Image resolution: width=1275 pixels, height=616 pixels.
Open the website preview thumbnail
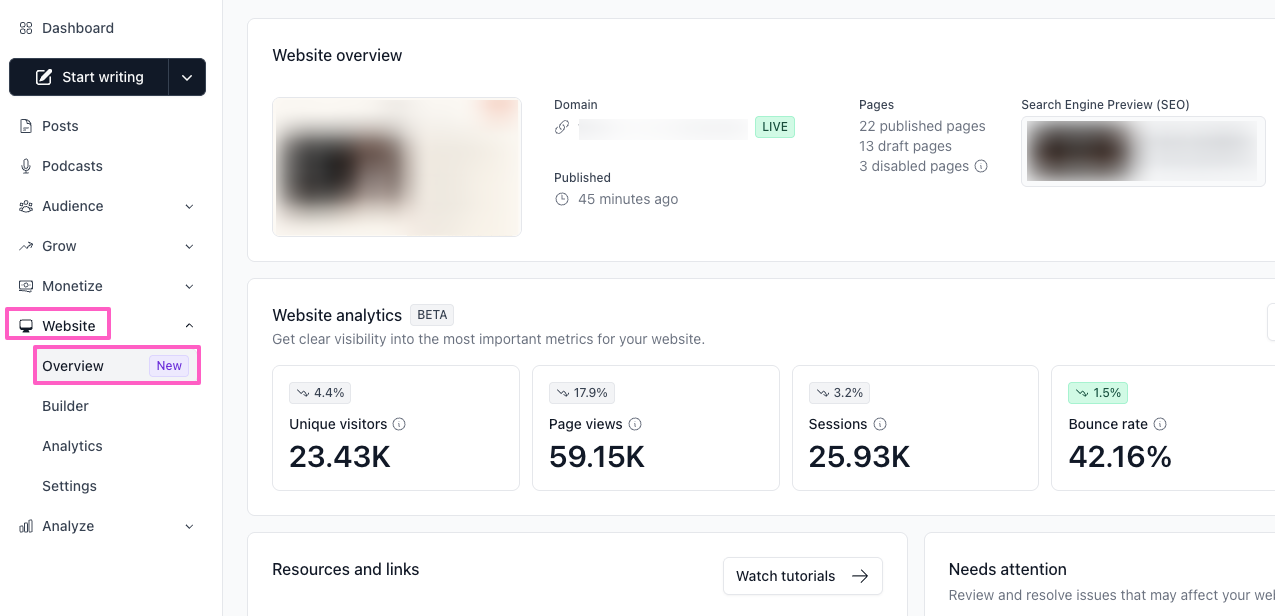click(397, 167)
